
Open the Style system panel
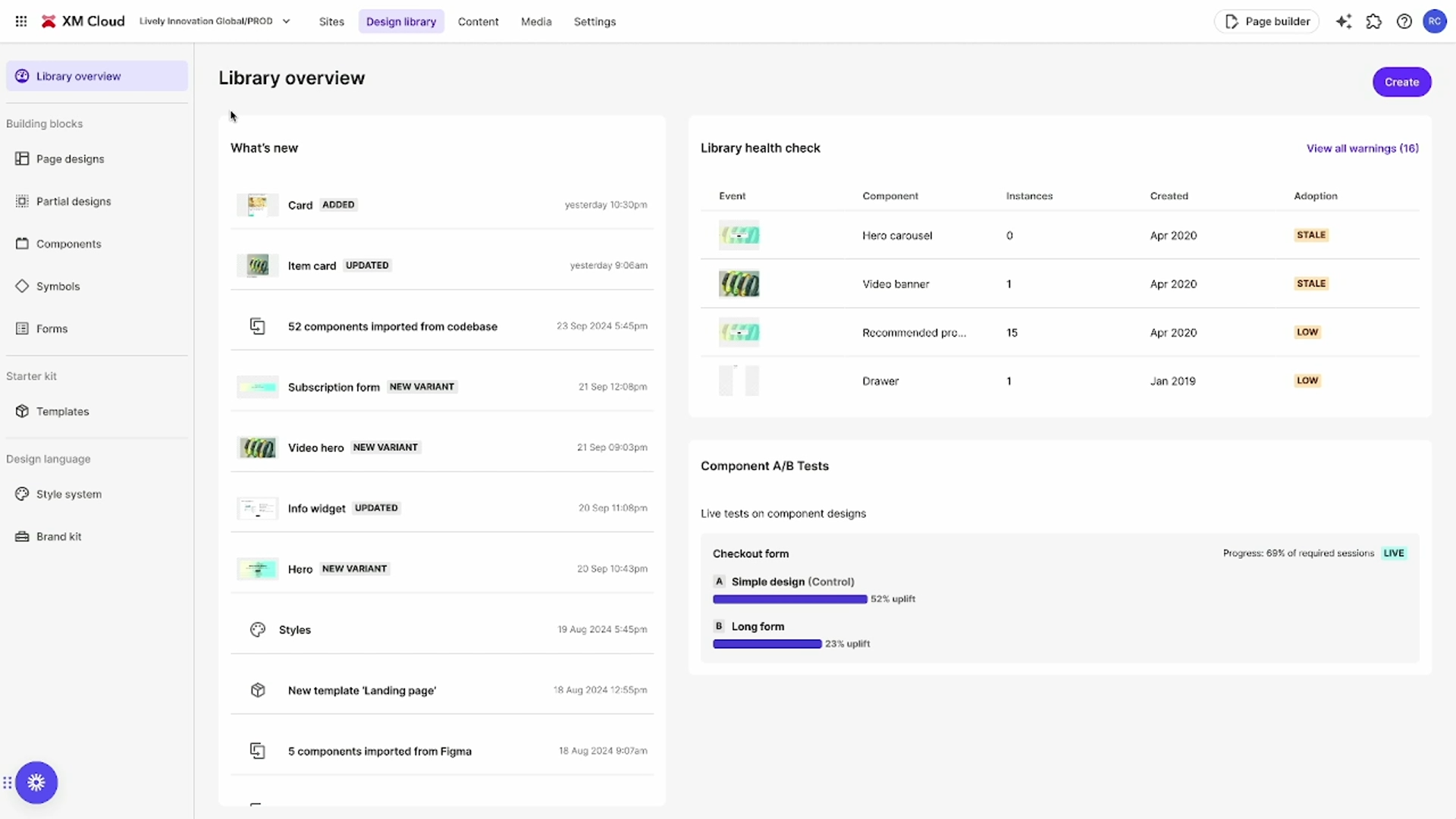click(x=68, y=494)
